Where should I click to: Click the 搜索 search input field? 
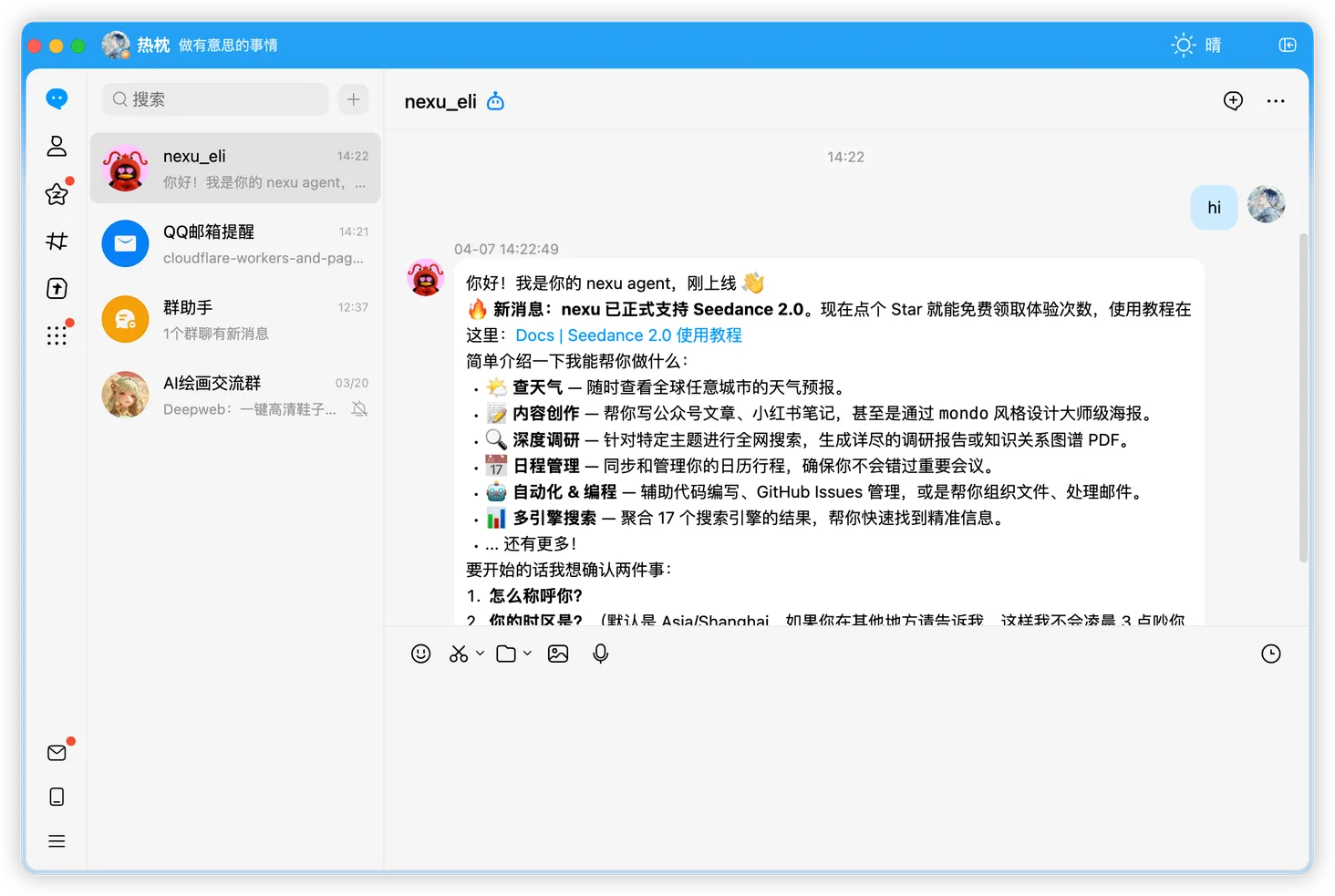pos(213,98)
